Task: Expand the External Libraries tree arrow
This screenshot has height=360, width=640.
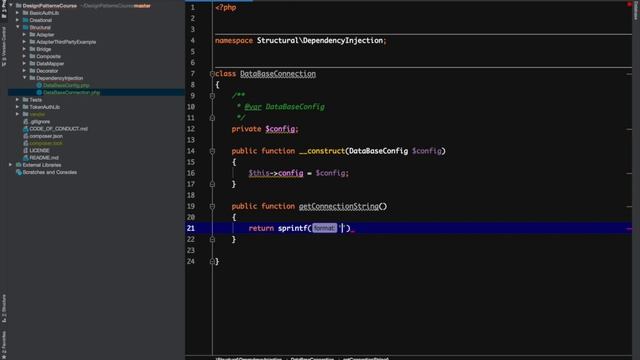Action: (11, 165)
